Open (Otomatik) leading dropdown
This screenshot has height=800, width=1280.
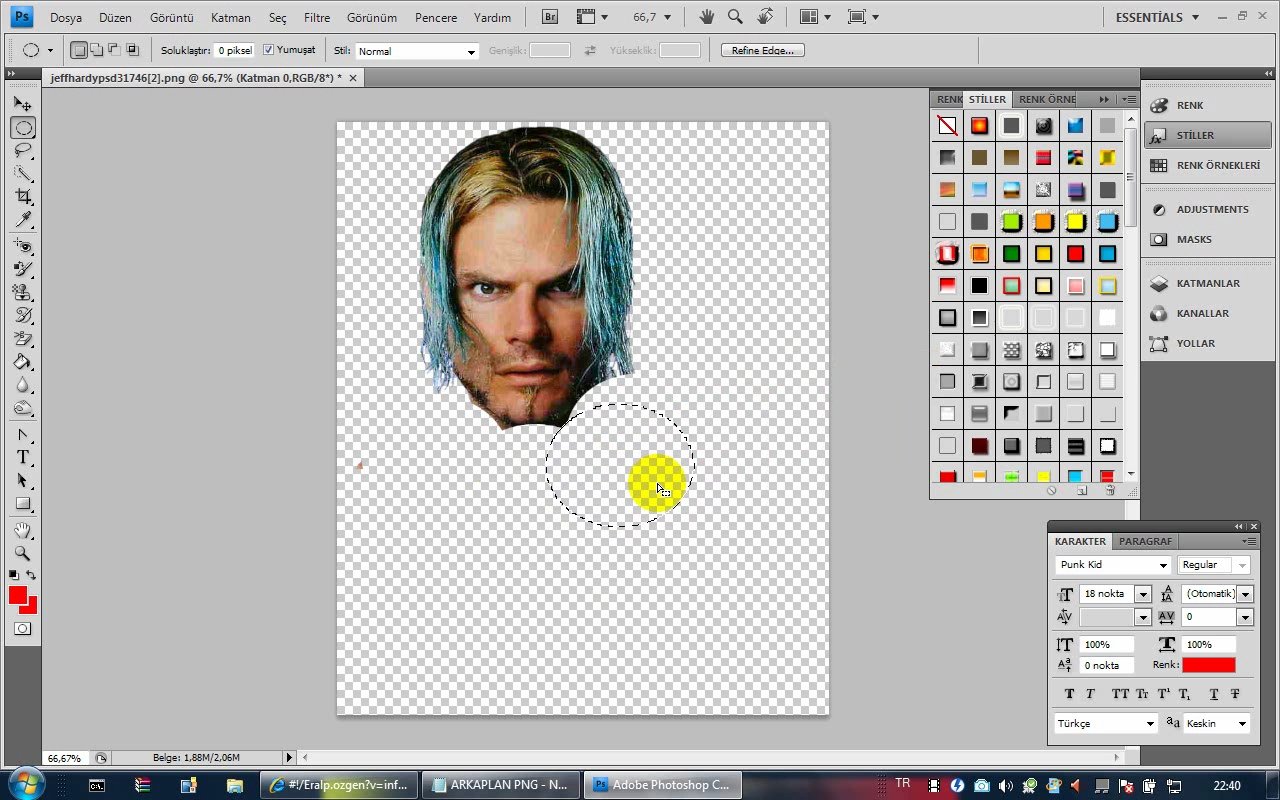coord(1245,594)
